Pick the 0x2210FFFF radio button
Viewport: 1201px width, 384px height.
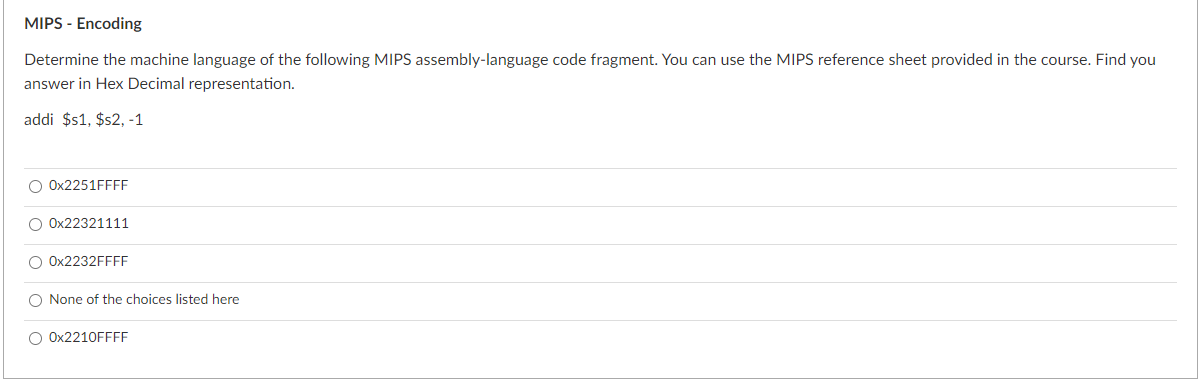pos(36,338)
